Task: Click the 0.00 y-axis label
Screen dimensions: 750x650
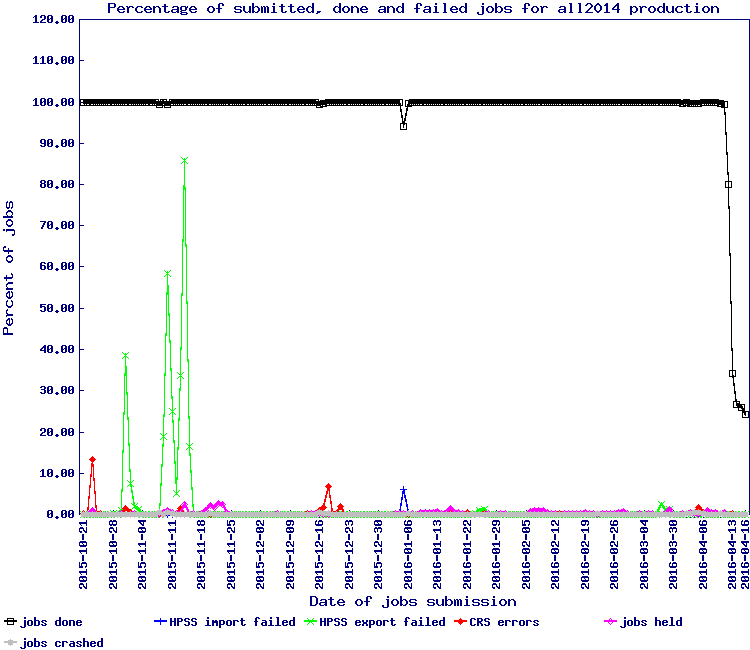Action: [x=61, y=514]
